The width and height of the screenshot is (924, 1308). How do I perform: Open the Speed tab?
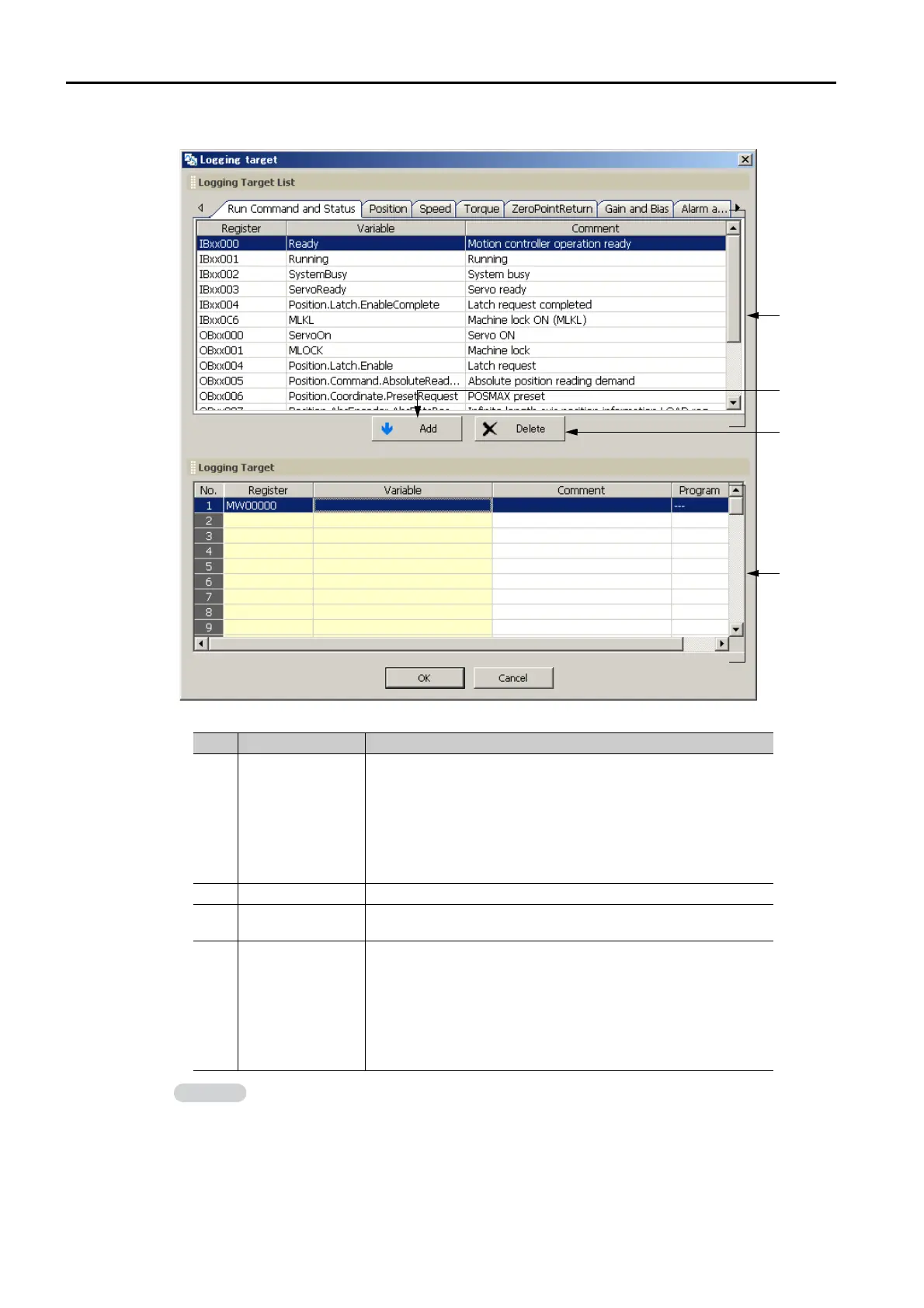(435, 209)
